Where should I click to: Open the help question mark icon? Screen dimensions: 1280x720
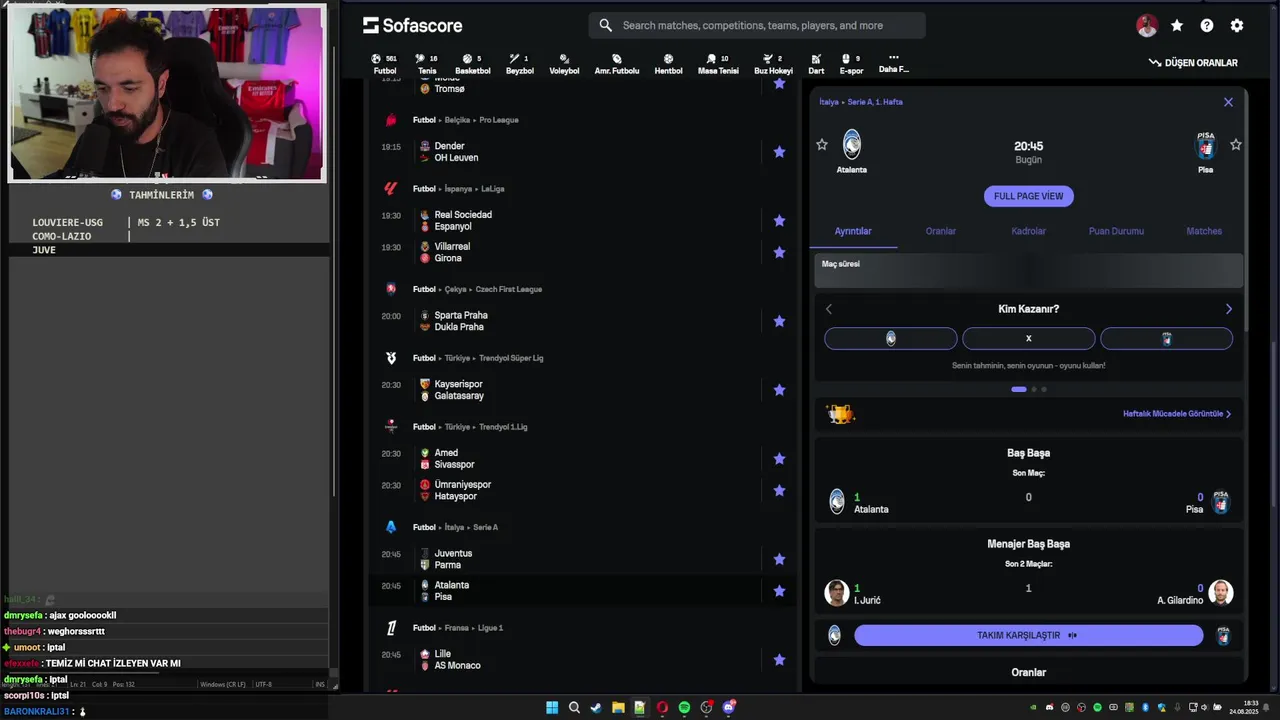coord(1207,26)
